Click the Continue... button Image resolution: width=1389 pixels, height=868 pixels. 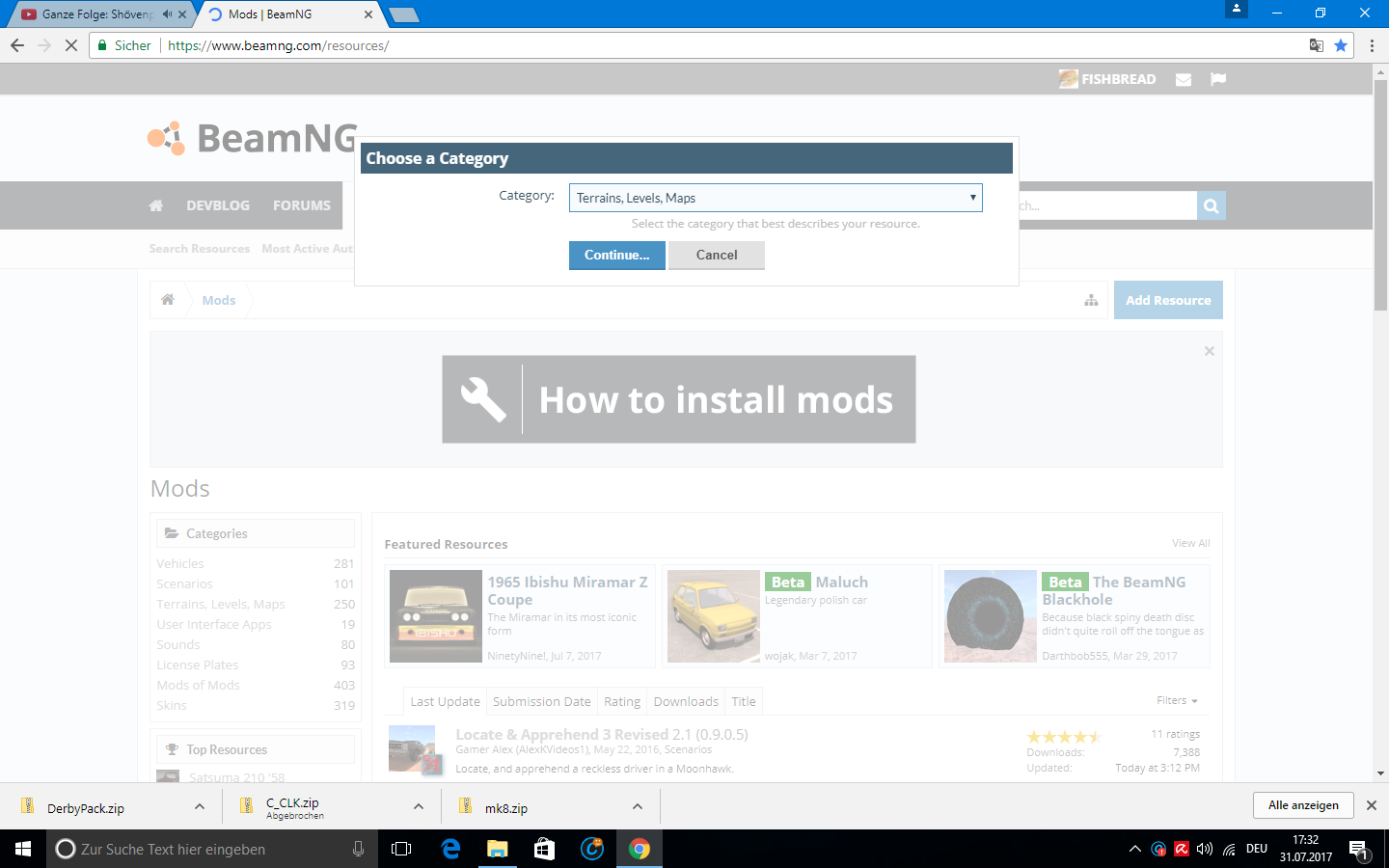click(617, 255)
